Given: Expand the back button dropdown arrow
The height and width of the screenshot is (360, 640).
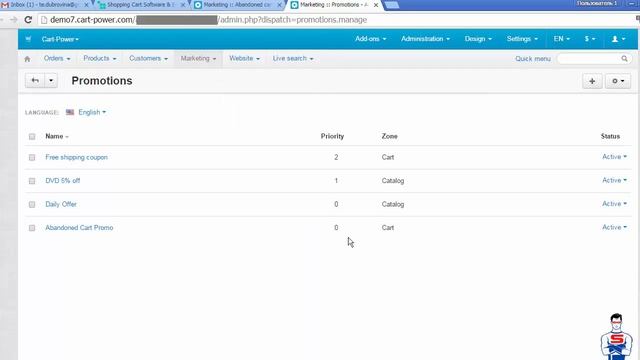Looking at the screenshot, I should pyautogui.click(x=51, y=80).
